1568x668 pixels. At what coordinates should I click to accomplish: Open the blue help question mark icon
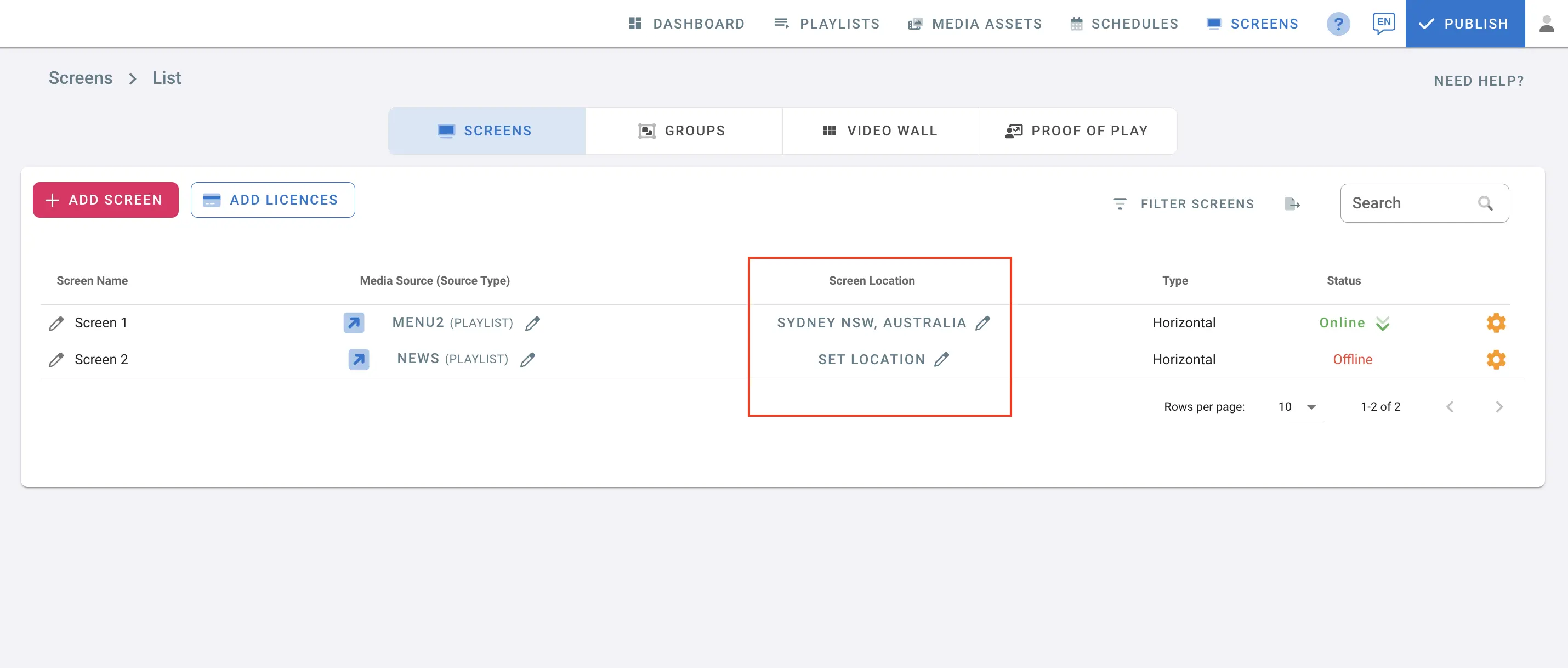[1338, 24]
